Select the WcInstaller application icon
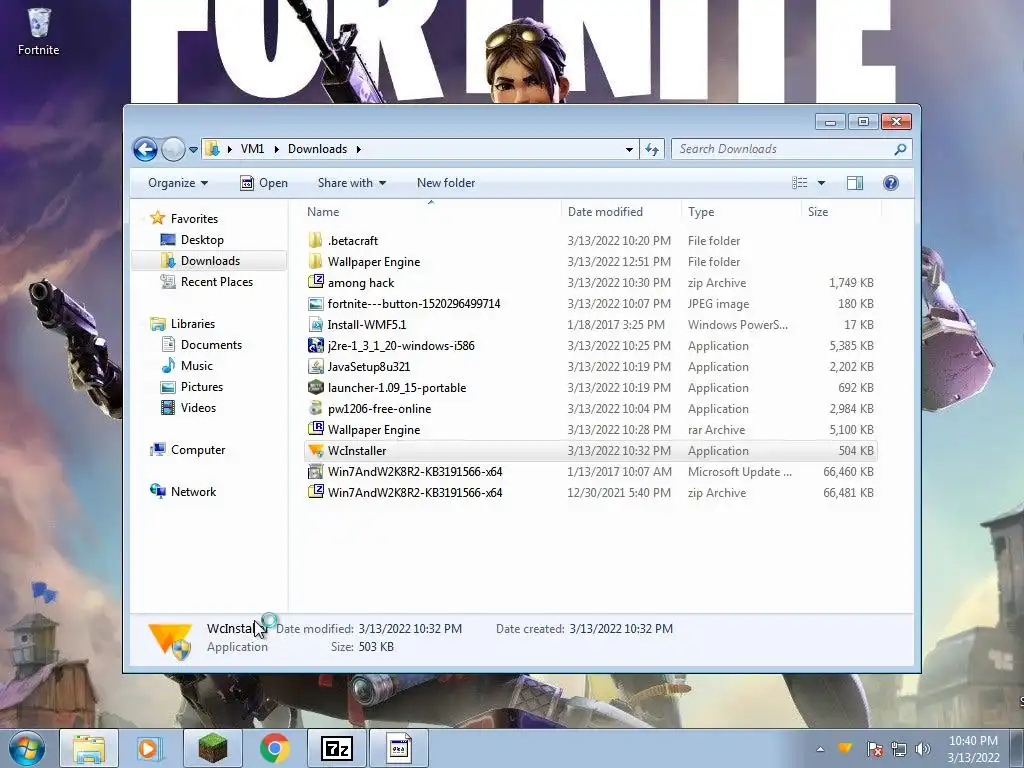 [x=315, y=451]
